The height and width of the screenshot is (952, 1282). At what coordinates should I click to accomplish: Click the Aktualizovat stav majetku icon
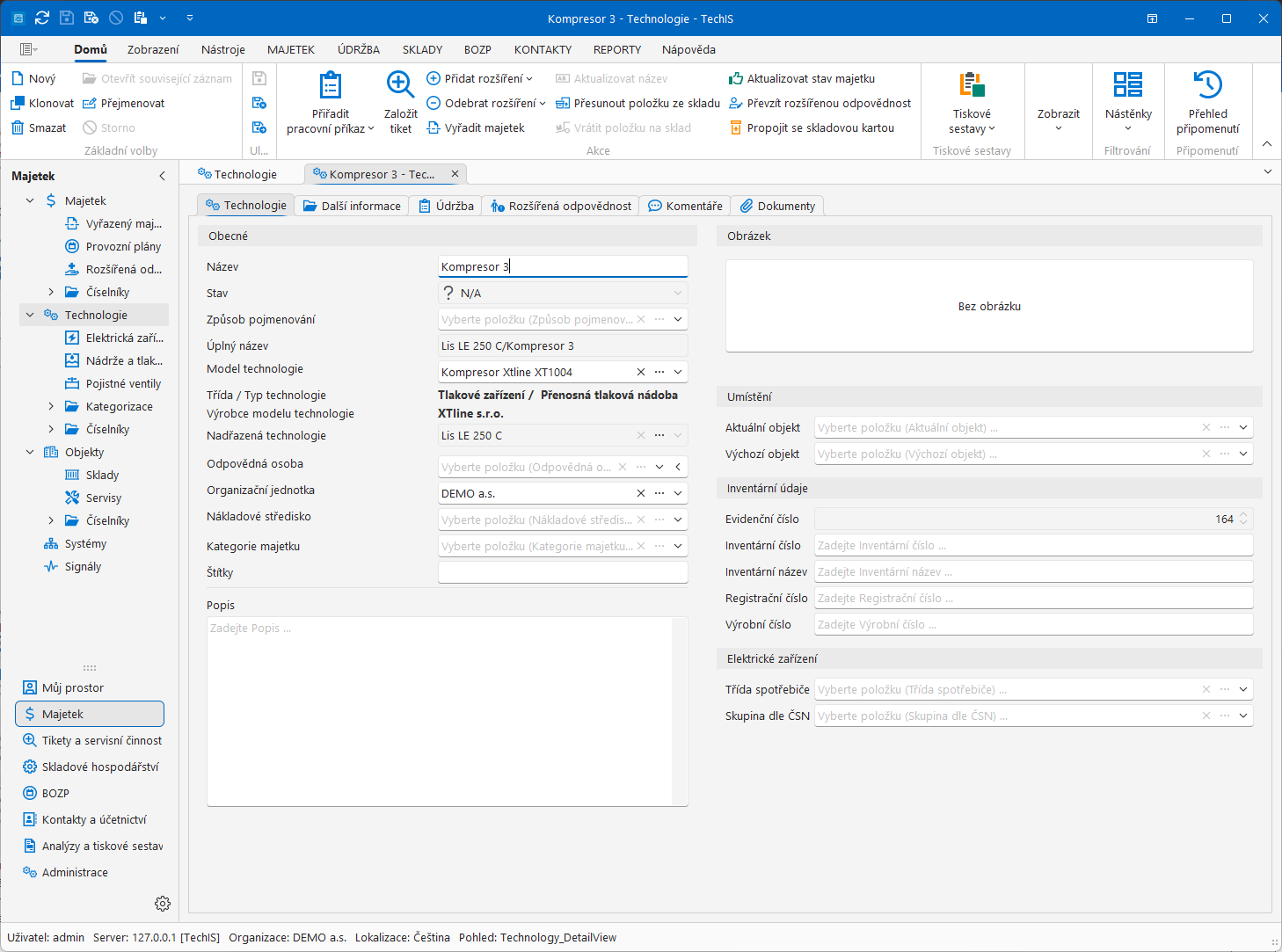tap(736, 78)
